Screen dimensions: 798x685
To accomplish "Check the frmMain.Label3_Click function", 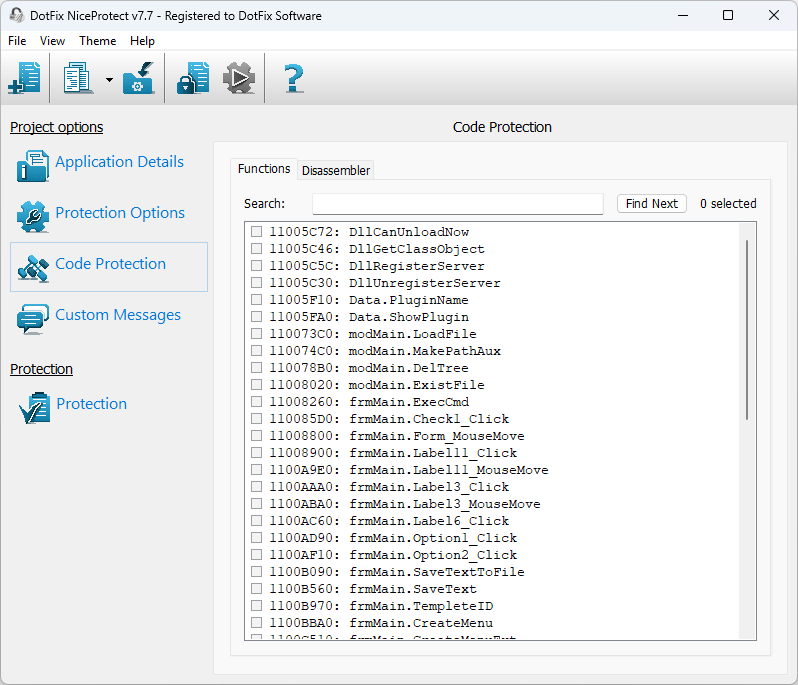I will (x=256, y=487).
